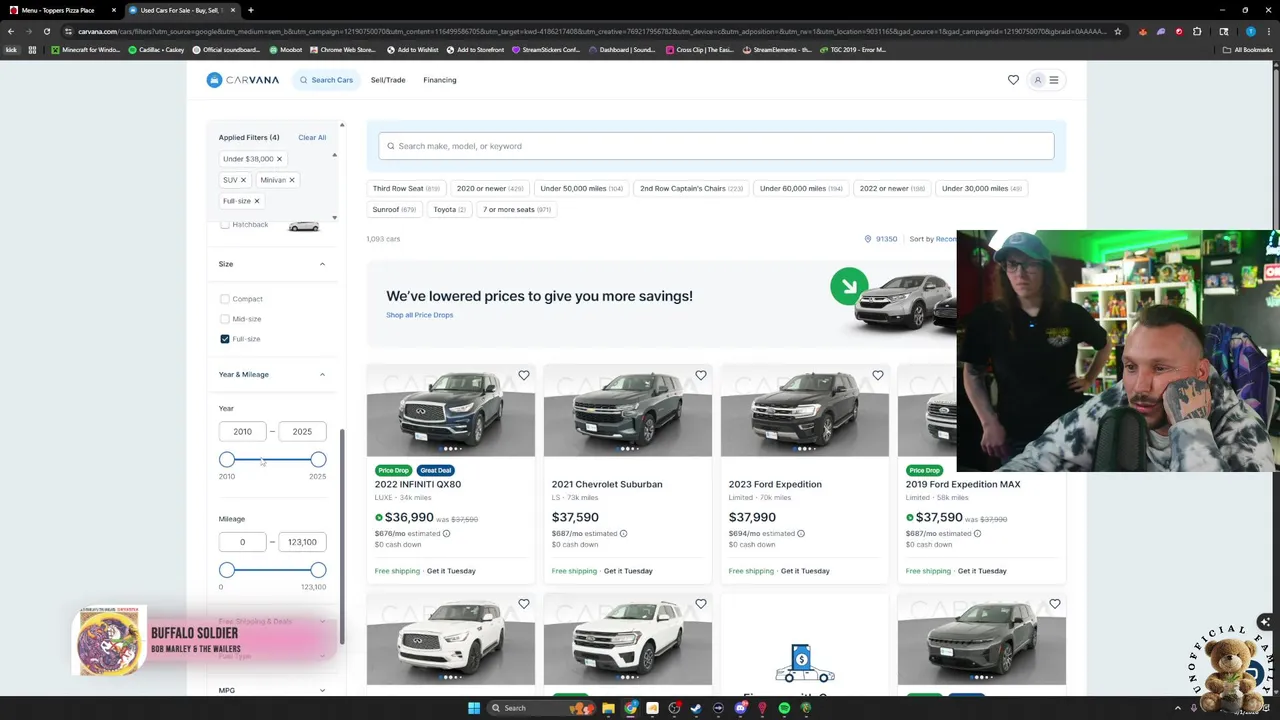1280x720 pixels.
Task: Open File Explorer from the taskbar
Action: coord(608,708)
